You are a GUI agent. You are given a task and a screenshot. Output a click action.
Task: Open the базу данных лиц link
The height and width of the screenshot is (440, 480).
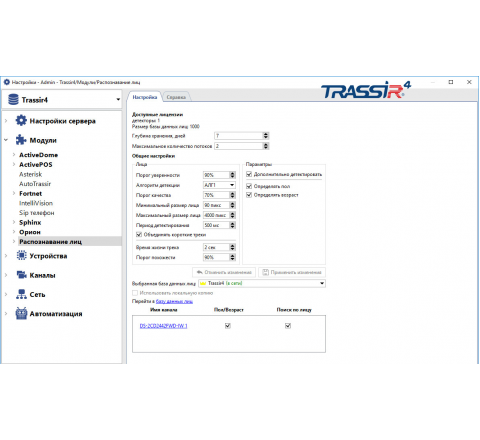[174, 301]
